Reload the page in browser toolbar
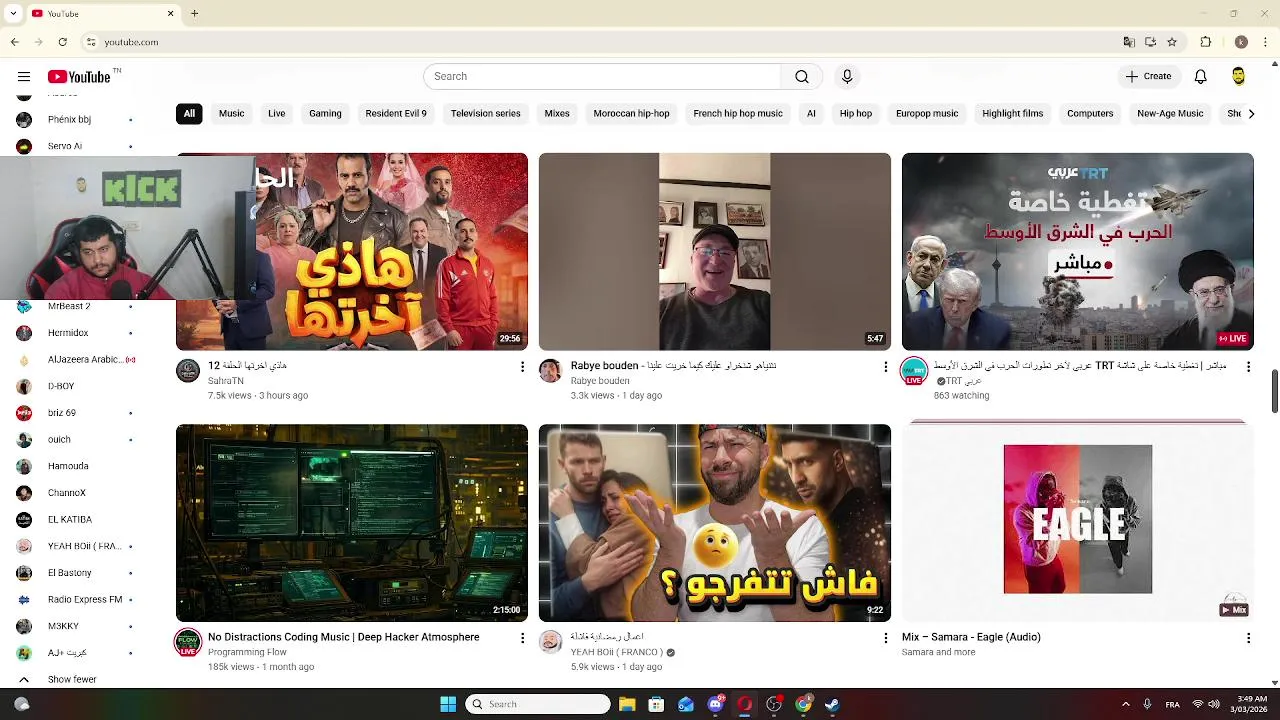 click(x=63, y=42)
